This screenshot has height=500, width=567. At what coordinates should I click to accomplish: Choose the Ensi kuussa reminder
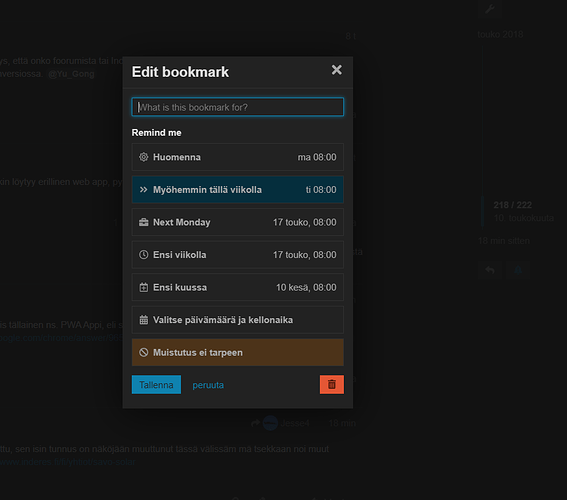pyautogui.click(x=238, y=287)
